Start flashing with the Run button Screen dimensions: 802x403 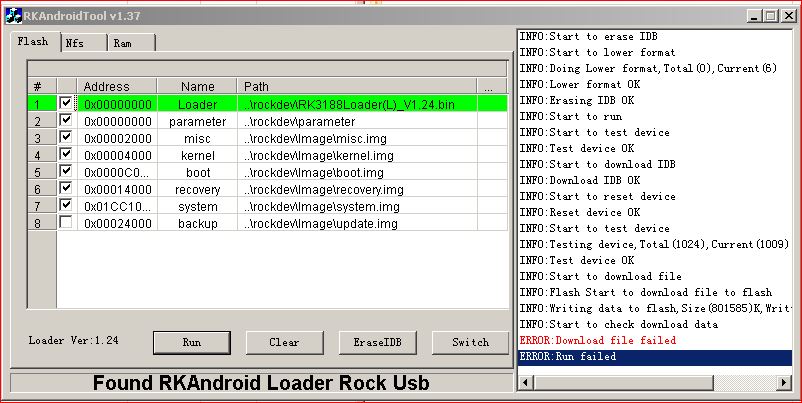[x=192, y=342]
